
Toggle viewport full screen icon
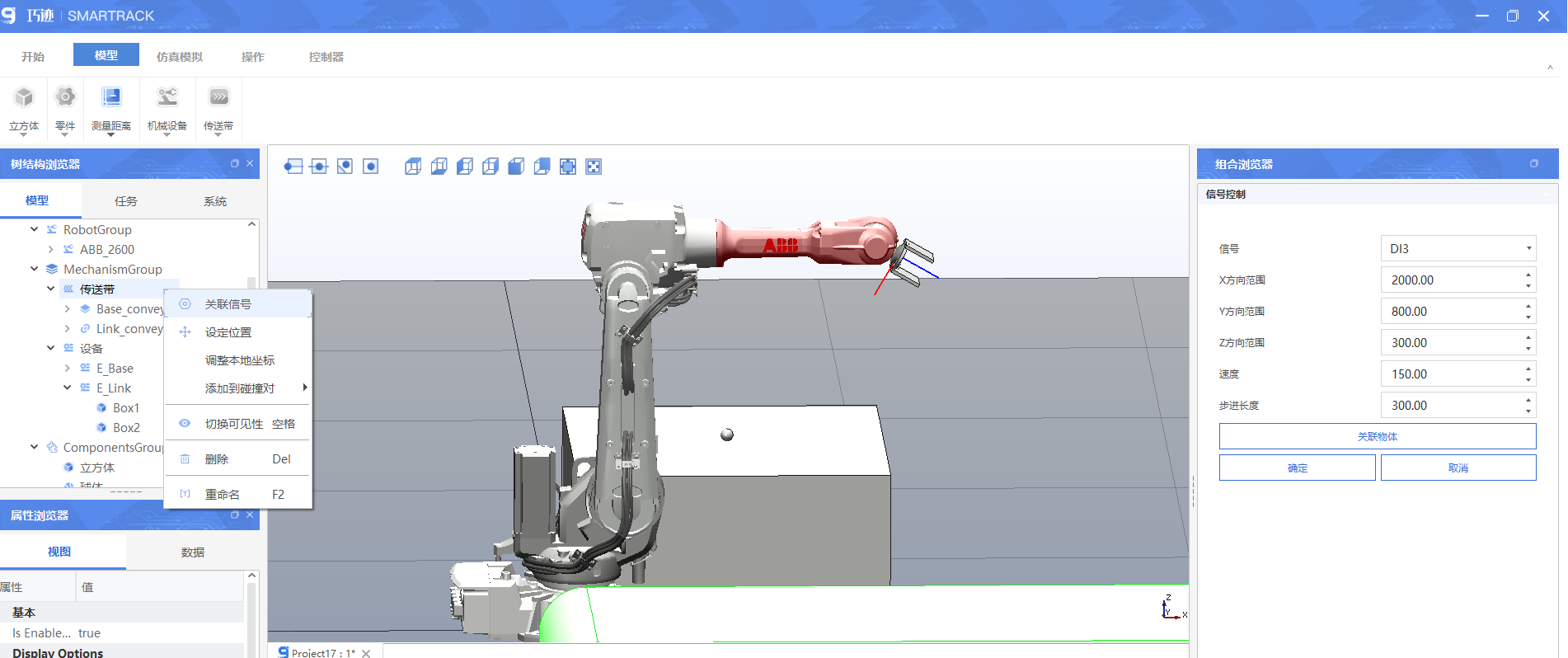(x=594, y=167)
